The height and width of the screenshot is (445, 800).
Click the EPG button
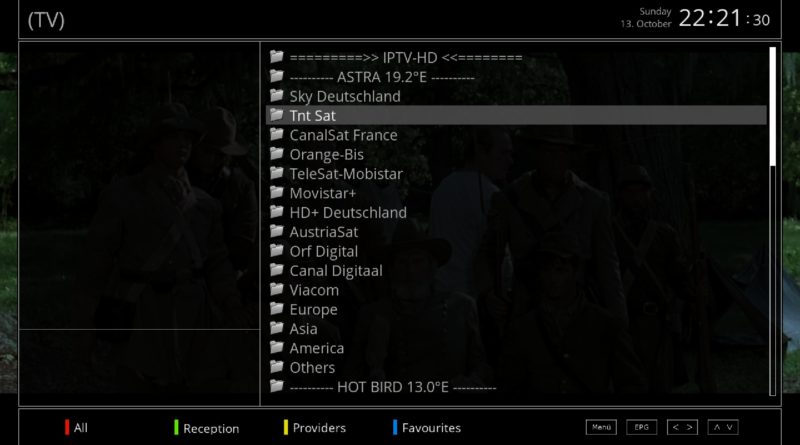pos(641,427)
